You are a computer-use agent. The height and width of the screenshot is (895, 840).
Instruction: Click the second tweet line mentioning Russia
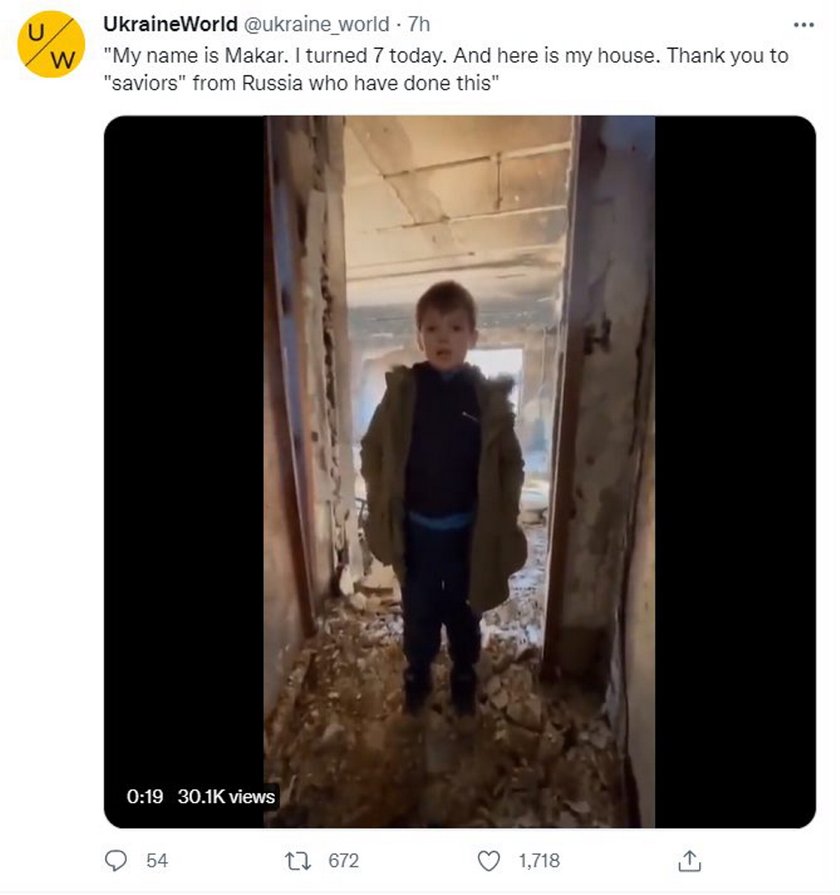click(x=301, y=83)
